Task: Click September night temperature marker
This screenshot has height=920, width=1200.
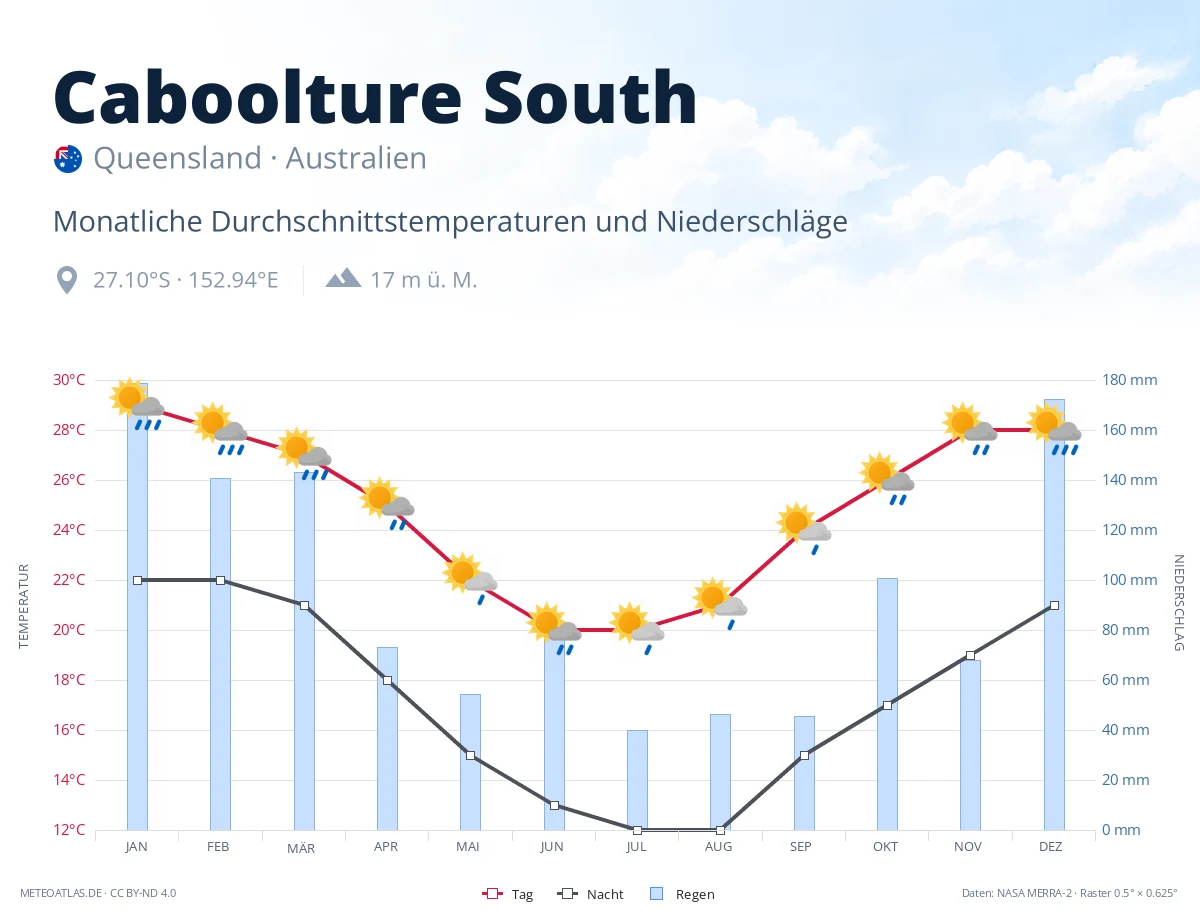Action: [x=804, y=755]
